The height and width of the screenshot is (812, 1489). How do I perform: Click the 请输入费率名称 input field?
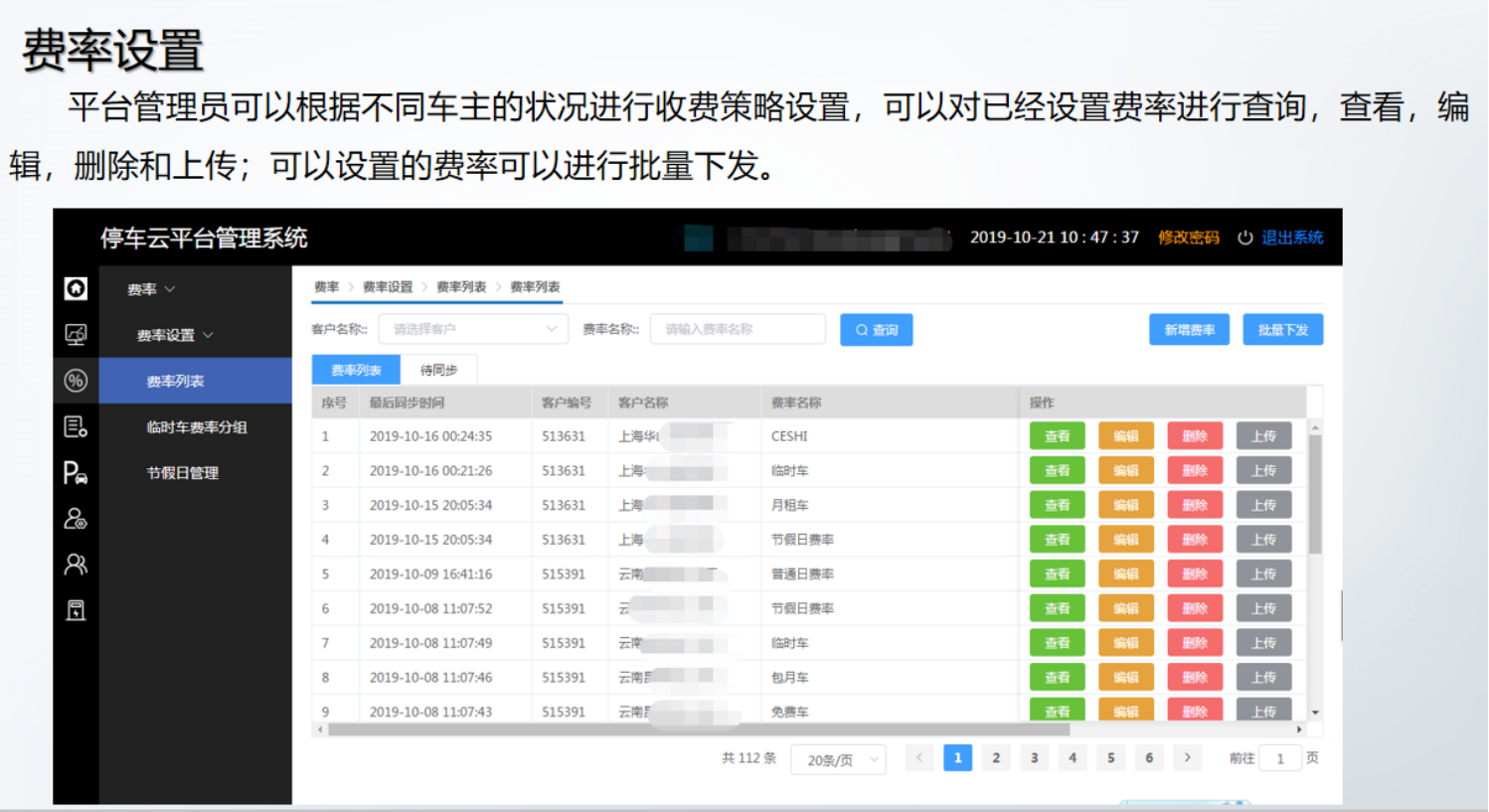(x=738, y=329)
